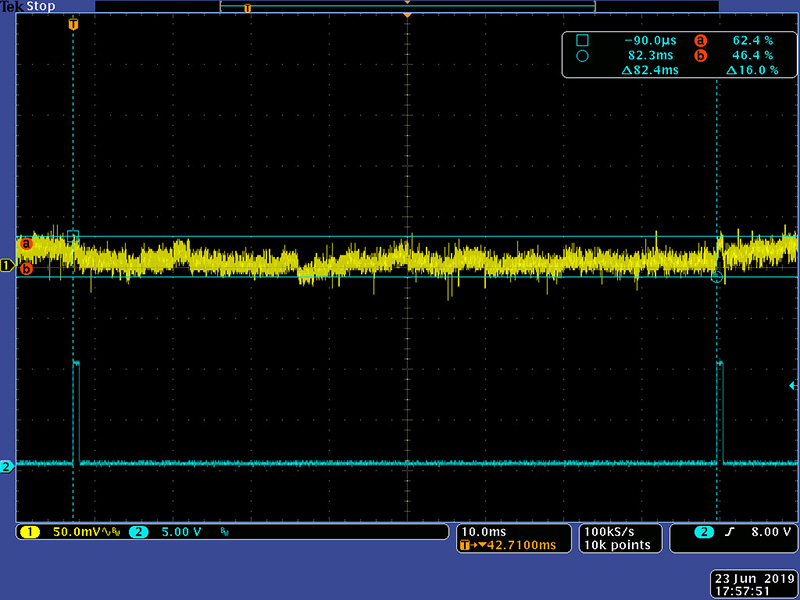Click the date and time display
The image size is (800, 600).
click(754, 585)
